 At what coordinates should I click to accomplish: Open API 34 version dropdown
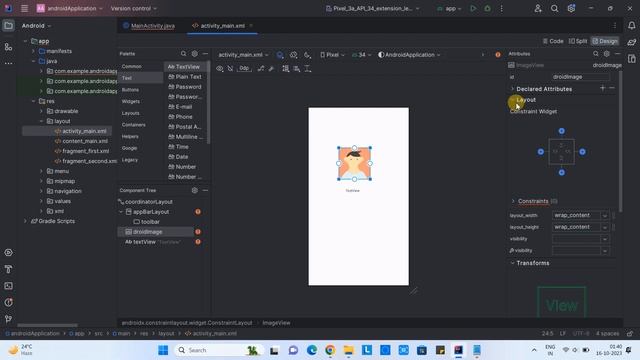[361, 55]
